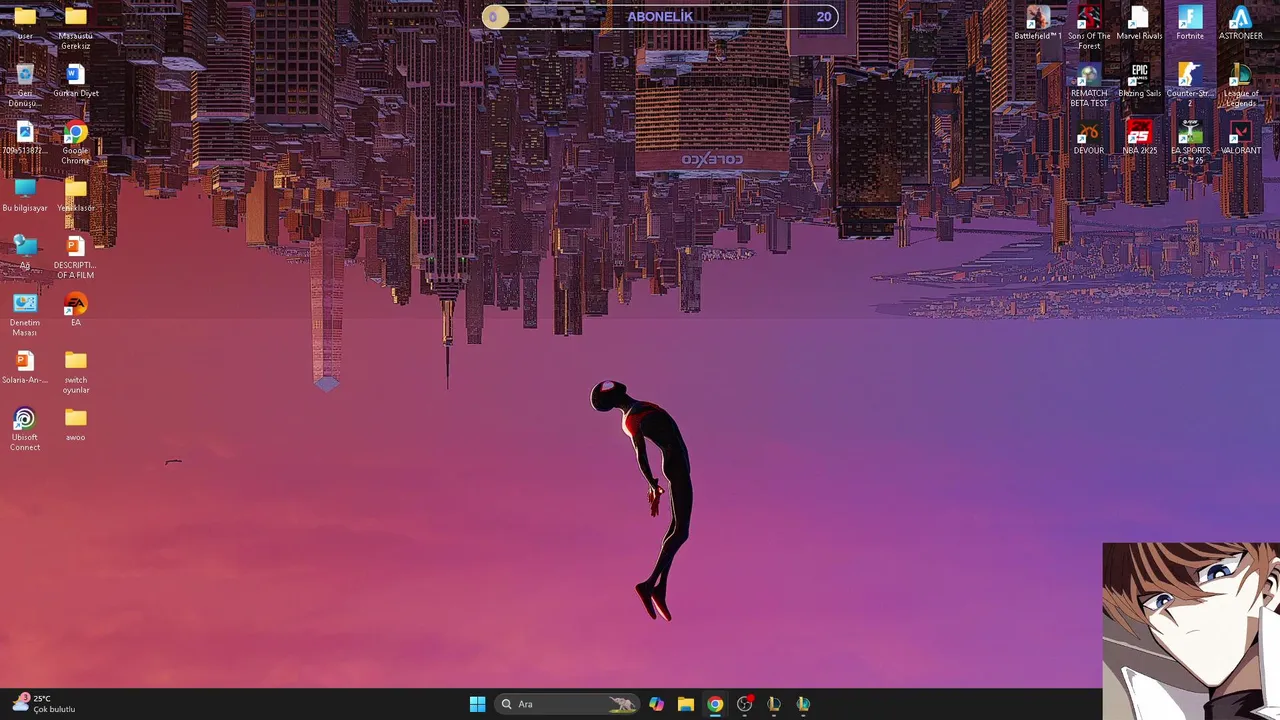Launch the League of Legends desktop shortcut
The height and width of the screenshot is (720, 1280).
(x=1240, y=85)
